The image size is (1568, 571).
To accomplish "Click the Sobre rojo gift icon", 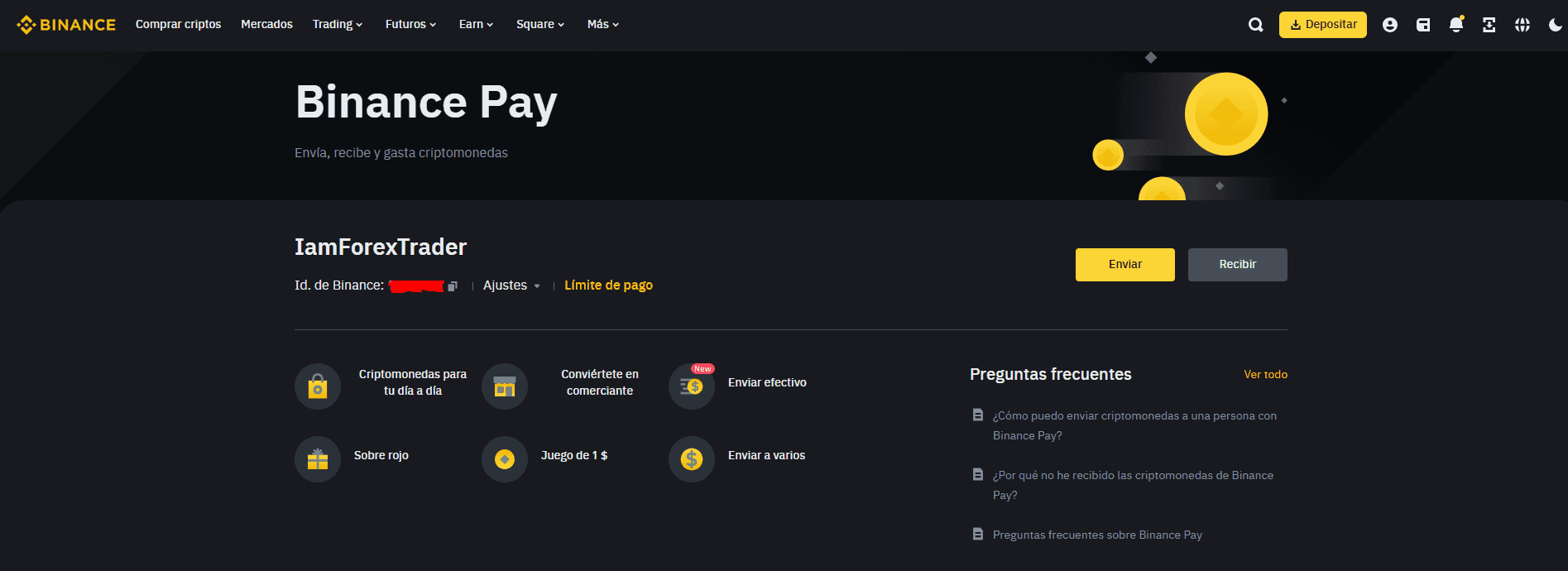I will click(318, 459).
